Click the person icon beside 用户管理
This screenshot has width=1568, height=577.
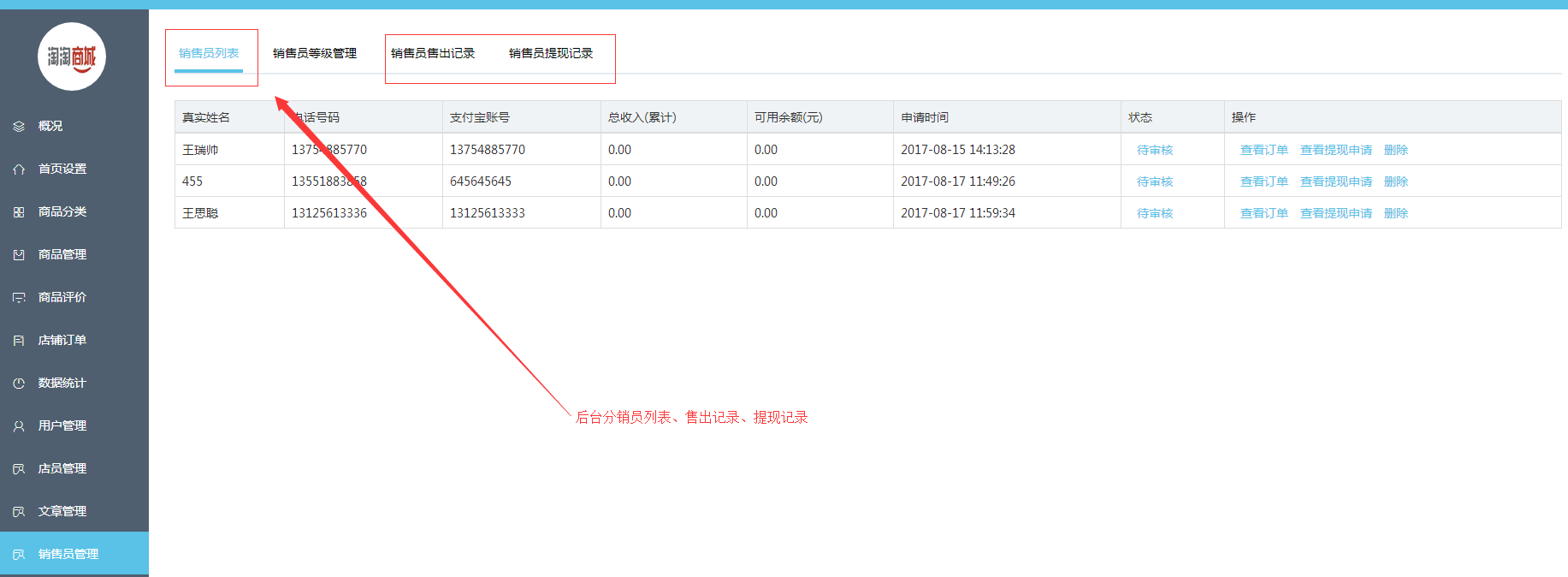pyautogui.click(x=19, y=425)
